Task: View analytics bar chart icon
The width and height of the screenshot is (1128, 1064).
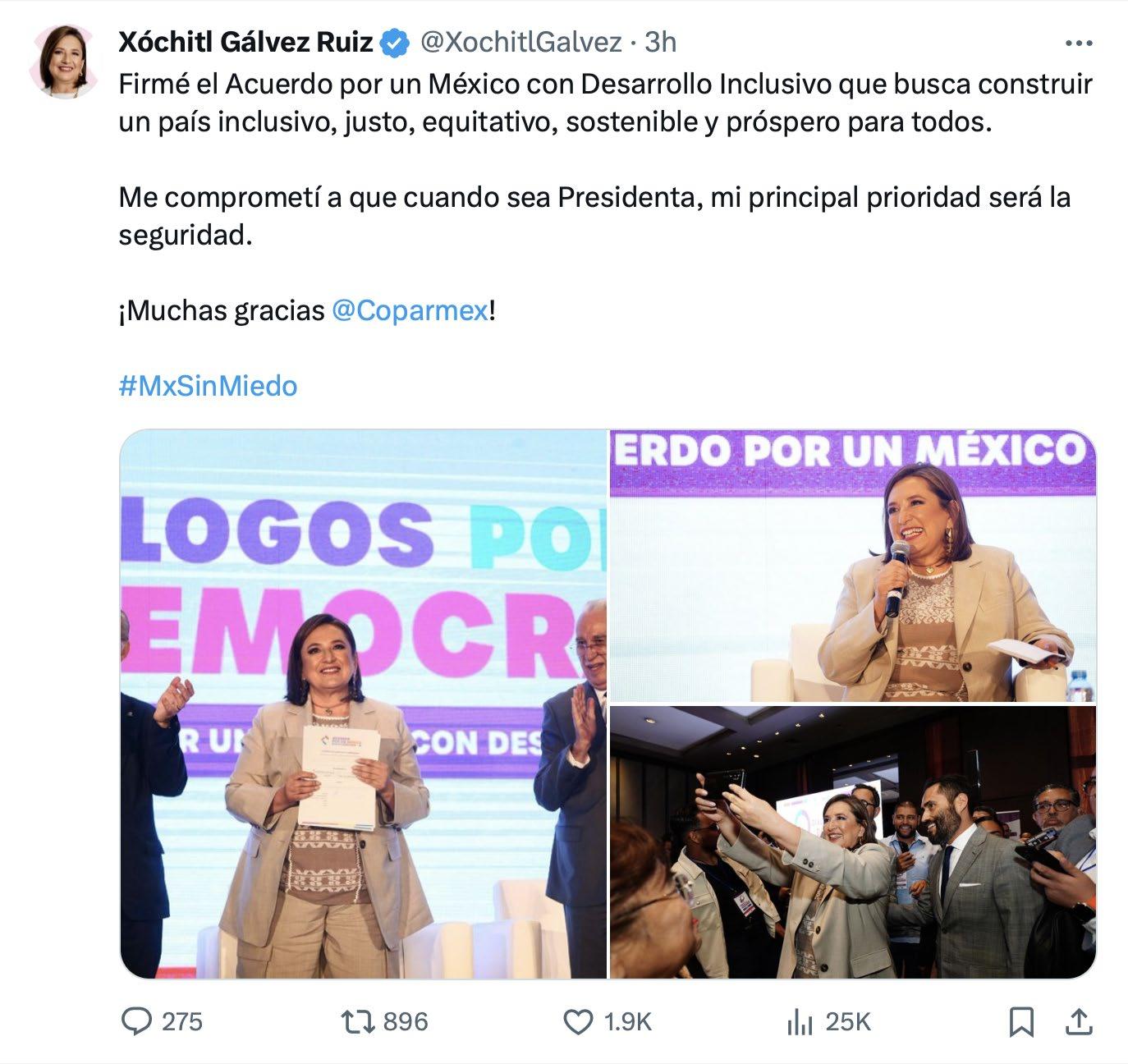Action: (x=799, y=1021)
